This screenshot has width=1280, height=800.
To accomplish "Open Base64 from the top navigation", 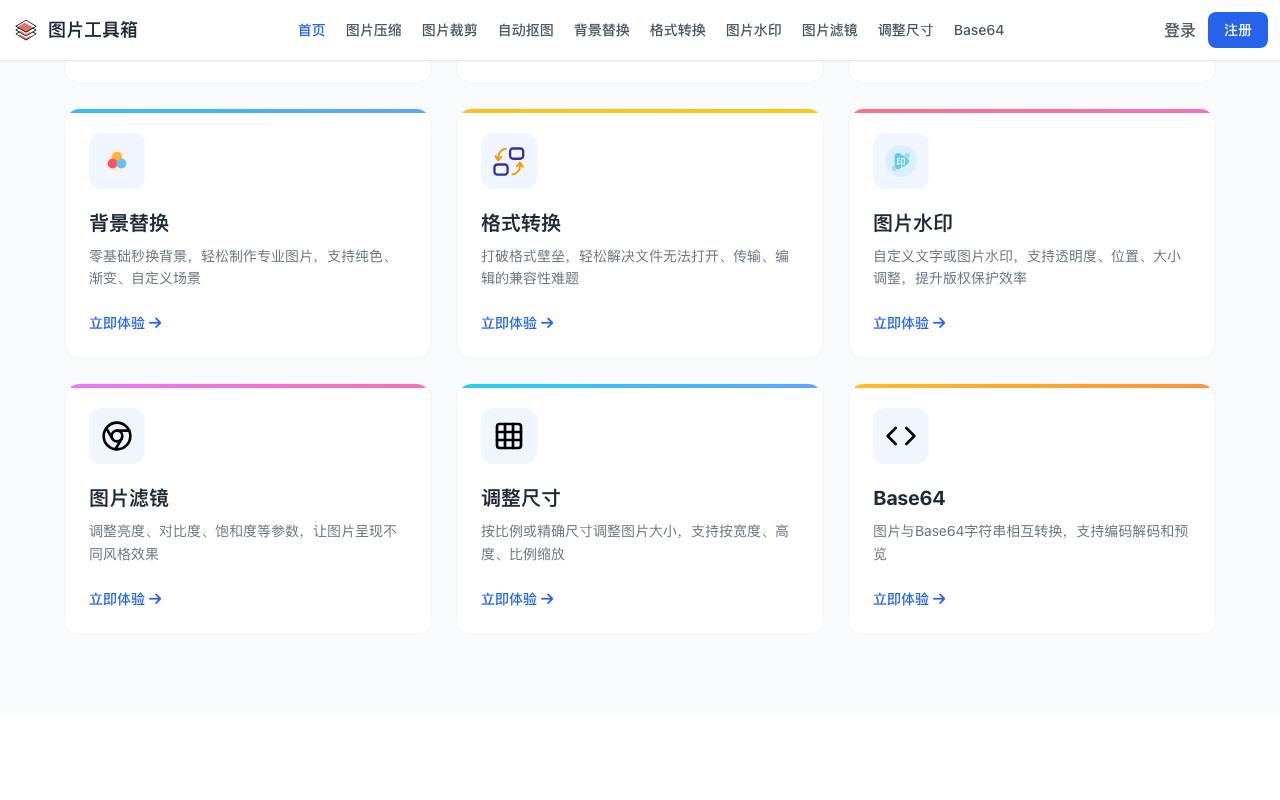I will click(979, 30).
